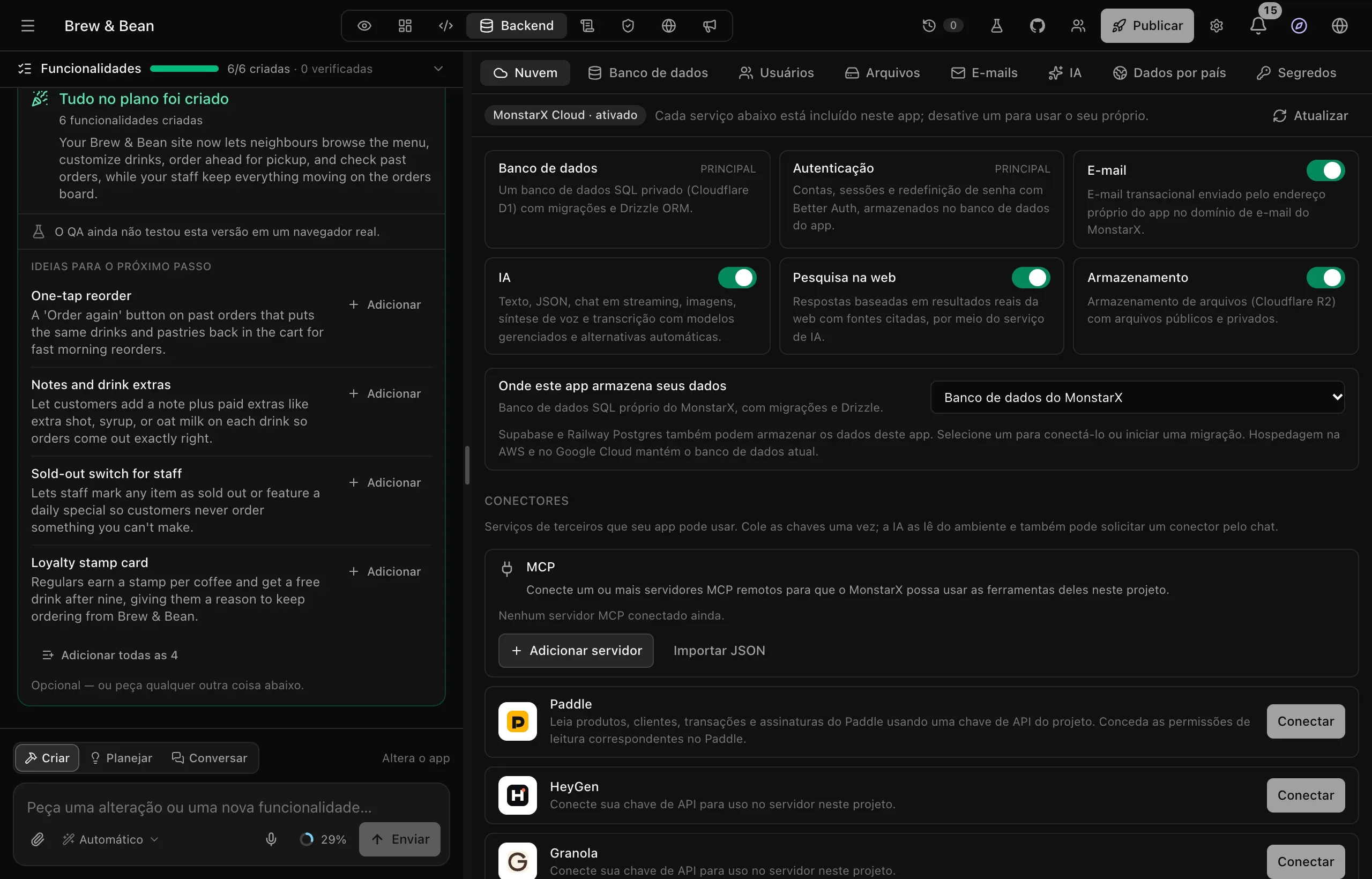Toggle the IA service switch
Screen dimensions: 1372x879
(737, 278)
